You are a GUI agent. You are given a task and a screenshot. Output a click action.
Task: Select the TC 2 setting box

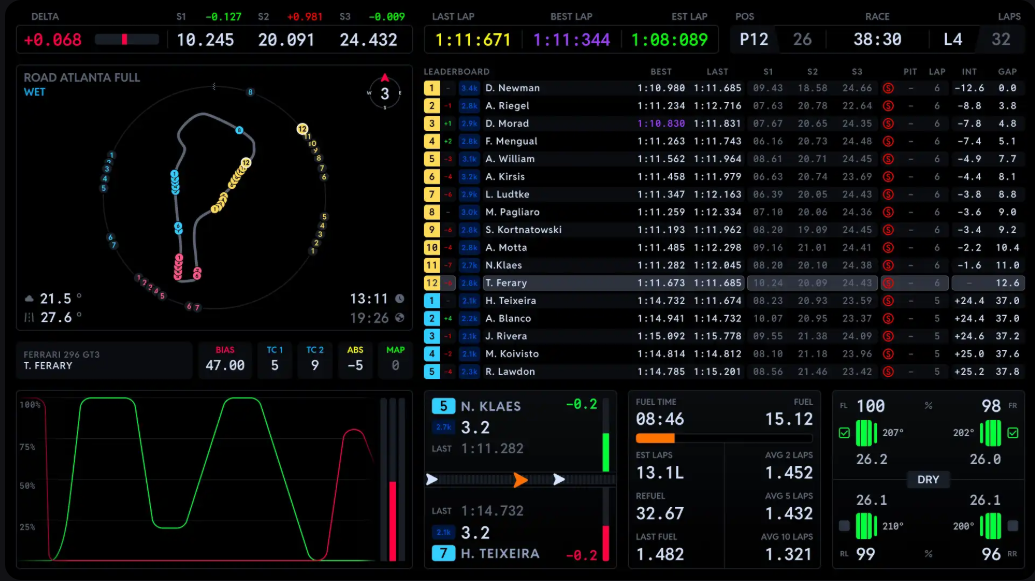(315, 360)
